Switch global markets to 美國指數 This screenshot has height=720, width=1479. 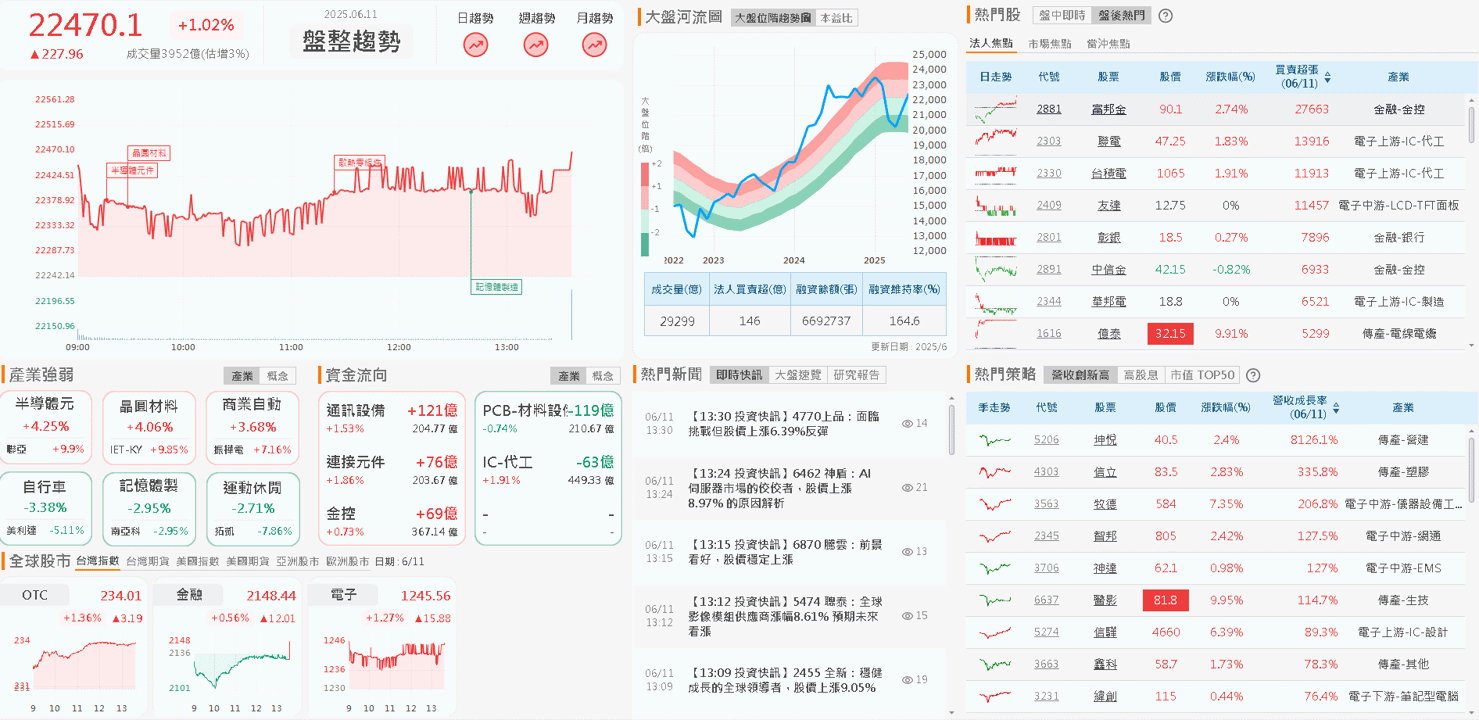click(197, 562)
